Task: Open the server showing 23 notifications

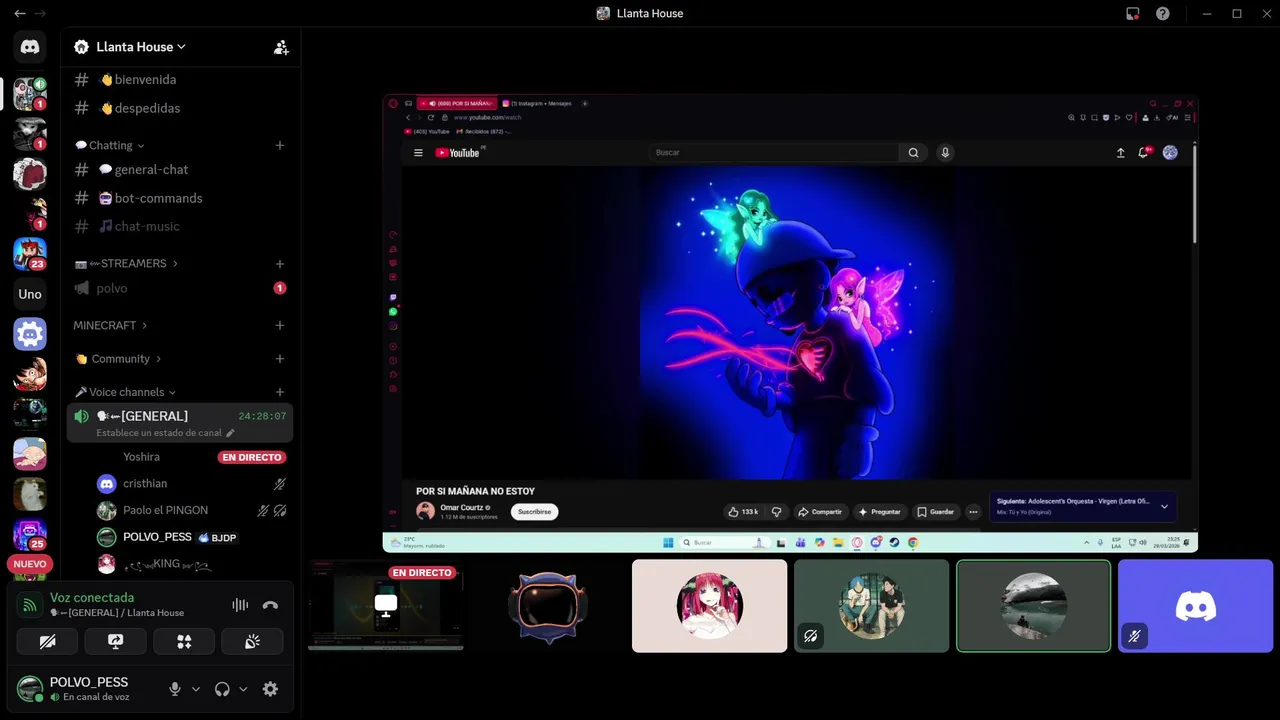Action: pos(30,254)
